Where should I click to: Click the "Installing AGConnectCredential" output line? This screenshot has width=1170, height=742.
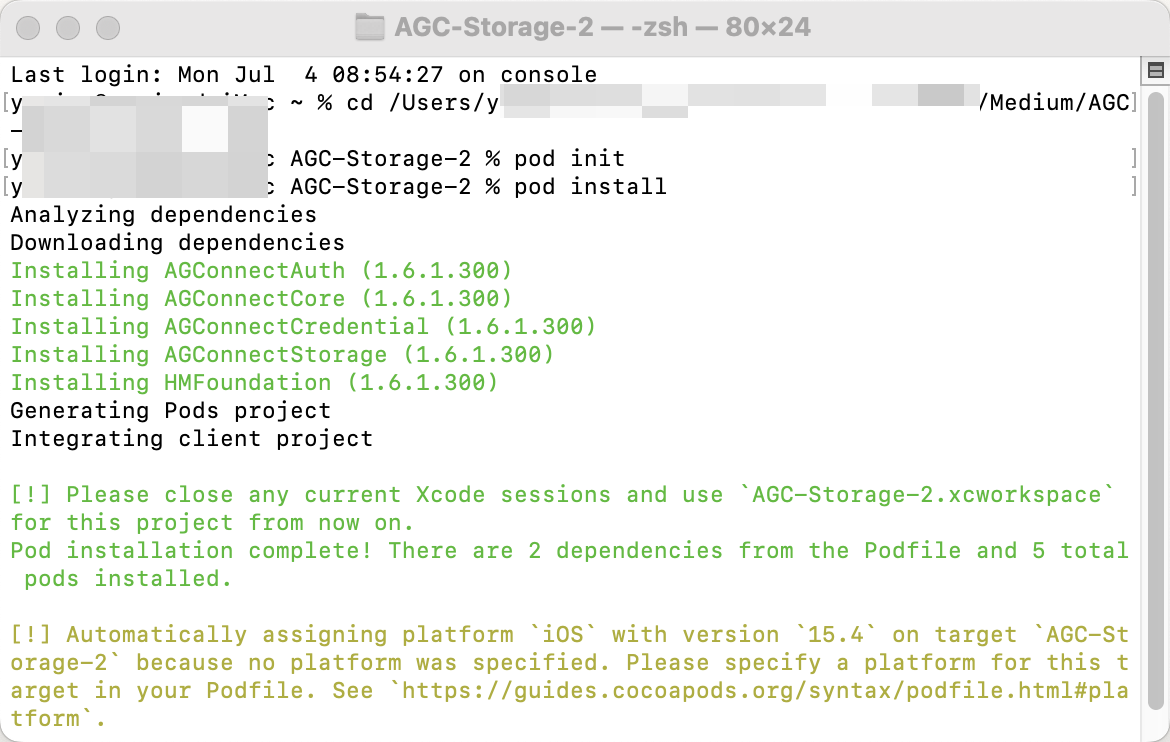tap(303, 327)
